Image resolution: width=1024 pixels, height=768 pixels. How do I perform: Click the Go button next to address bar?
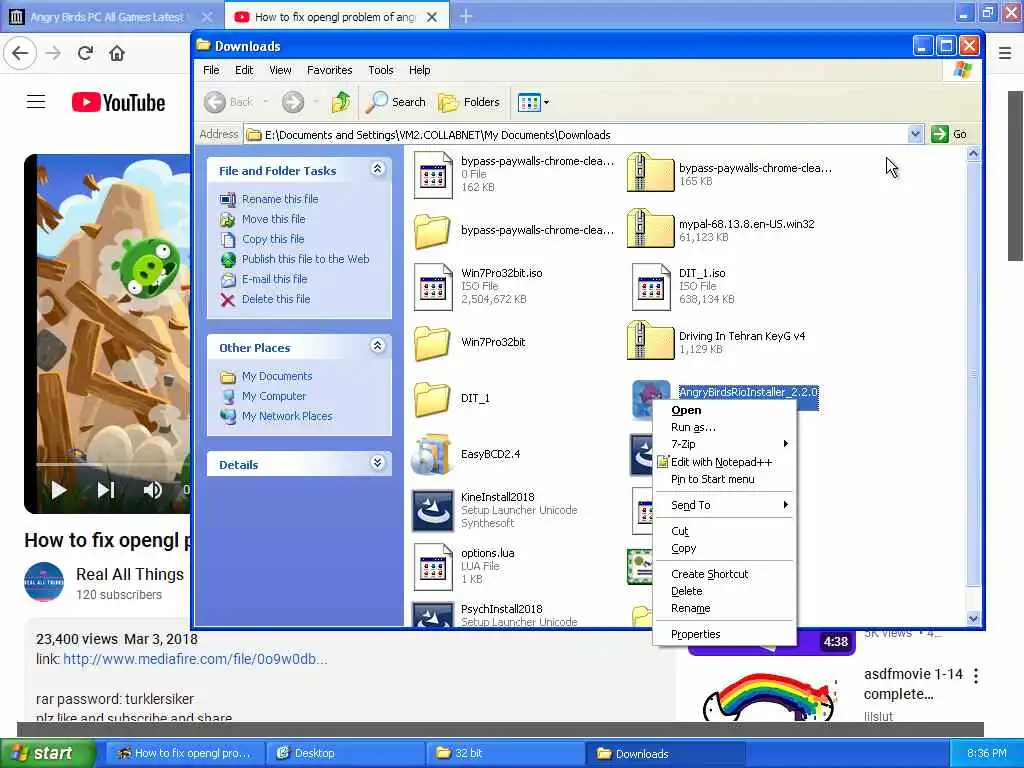pyautogui.click(x=950, y=134)
